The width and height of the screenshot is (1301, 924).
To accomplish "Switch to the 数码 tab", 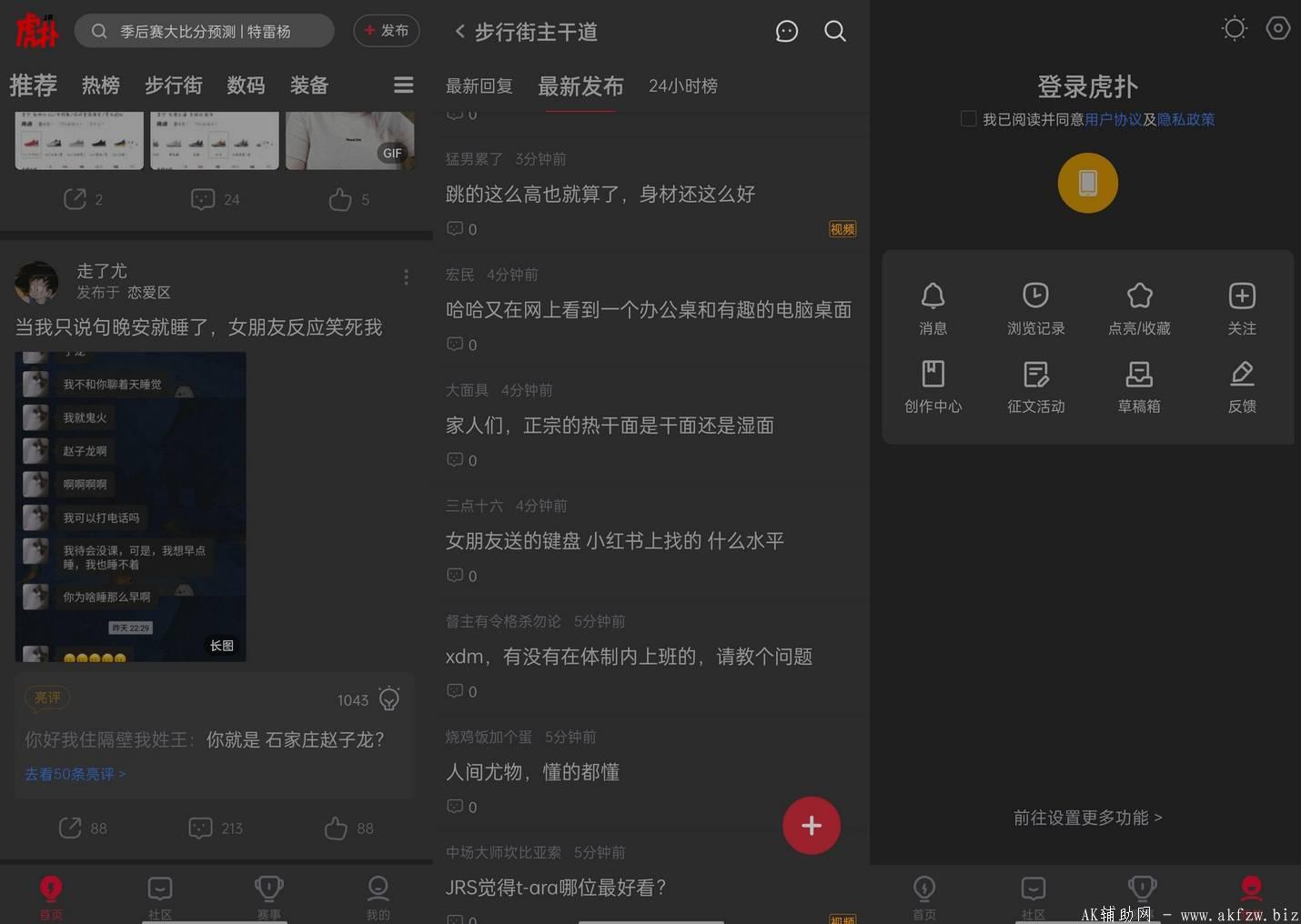I will click(246, 85).
